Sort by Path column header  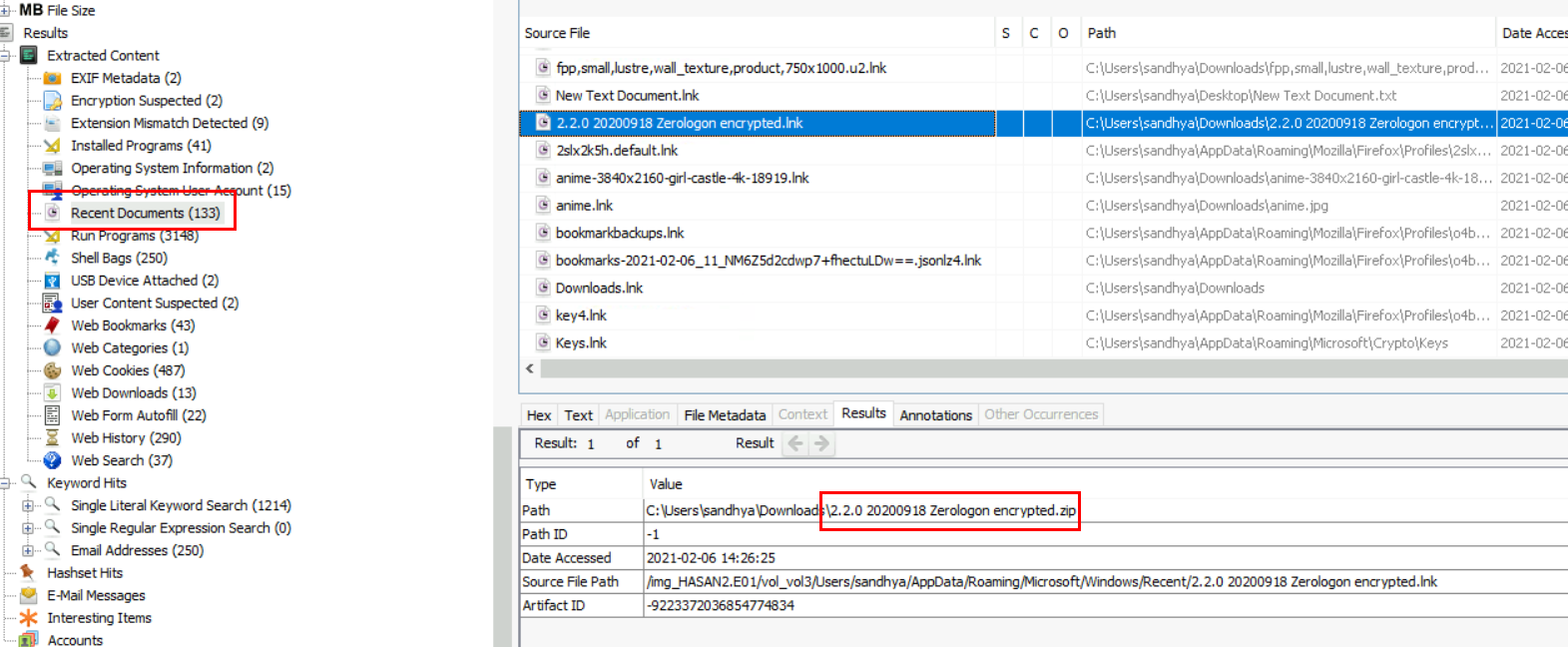[x=1288, y=33]
